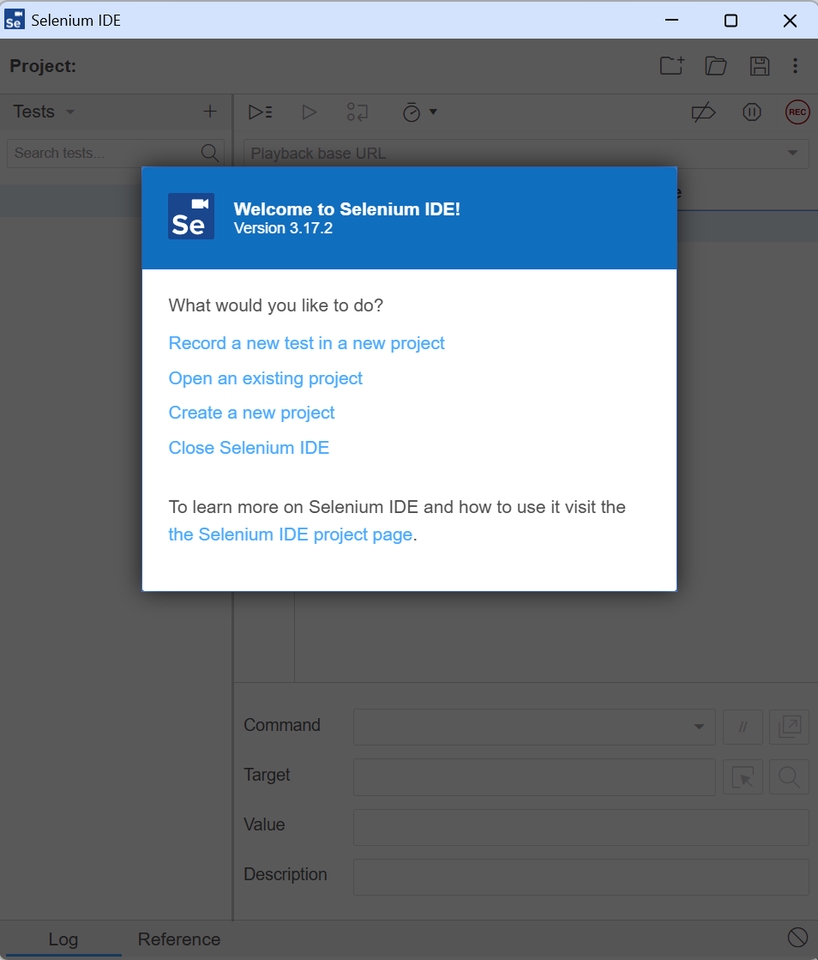Clear the log with the circle-slash icon
This screenshot has height=960, width=818.
point(797,937)
